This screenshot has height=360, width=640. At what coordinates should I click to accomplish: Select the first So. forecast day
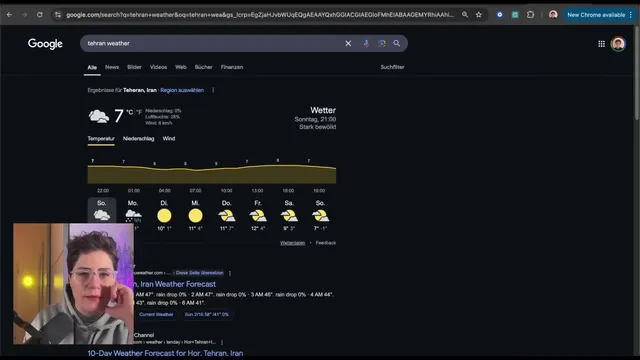tap(102, 211)
